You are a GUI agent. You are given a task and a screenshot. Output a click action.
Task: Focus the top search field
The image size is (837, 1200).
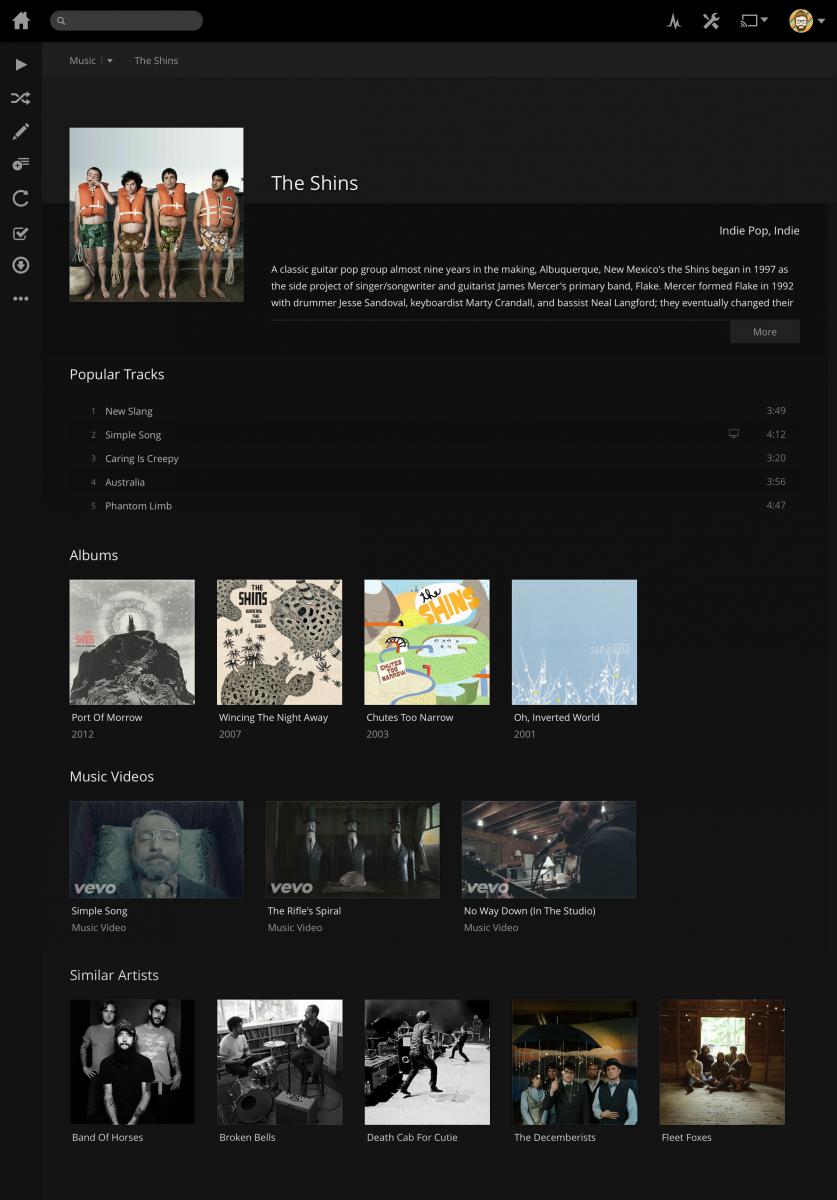click(x=126, y=20)
